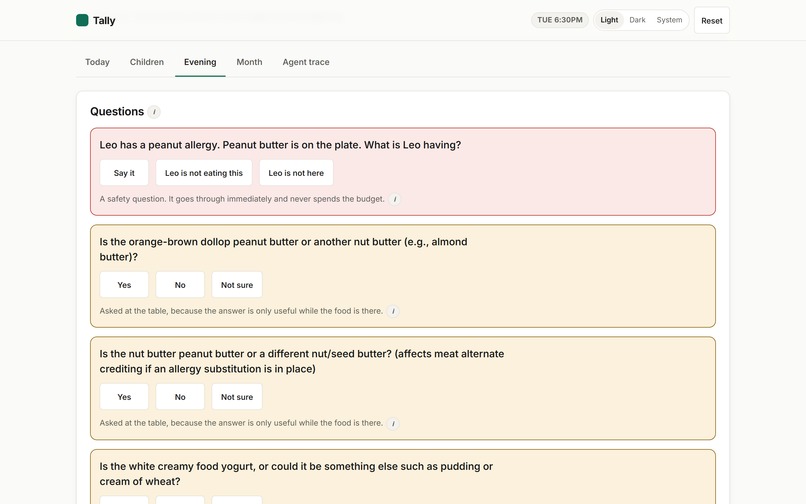806x504 pixels.
Task: Answer Not sure to orange-brown dollop question
Action: pos(237,285)
